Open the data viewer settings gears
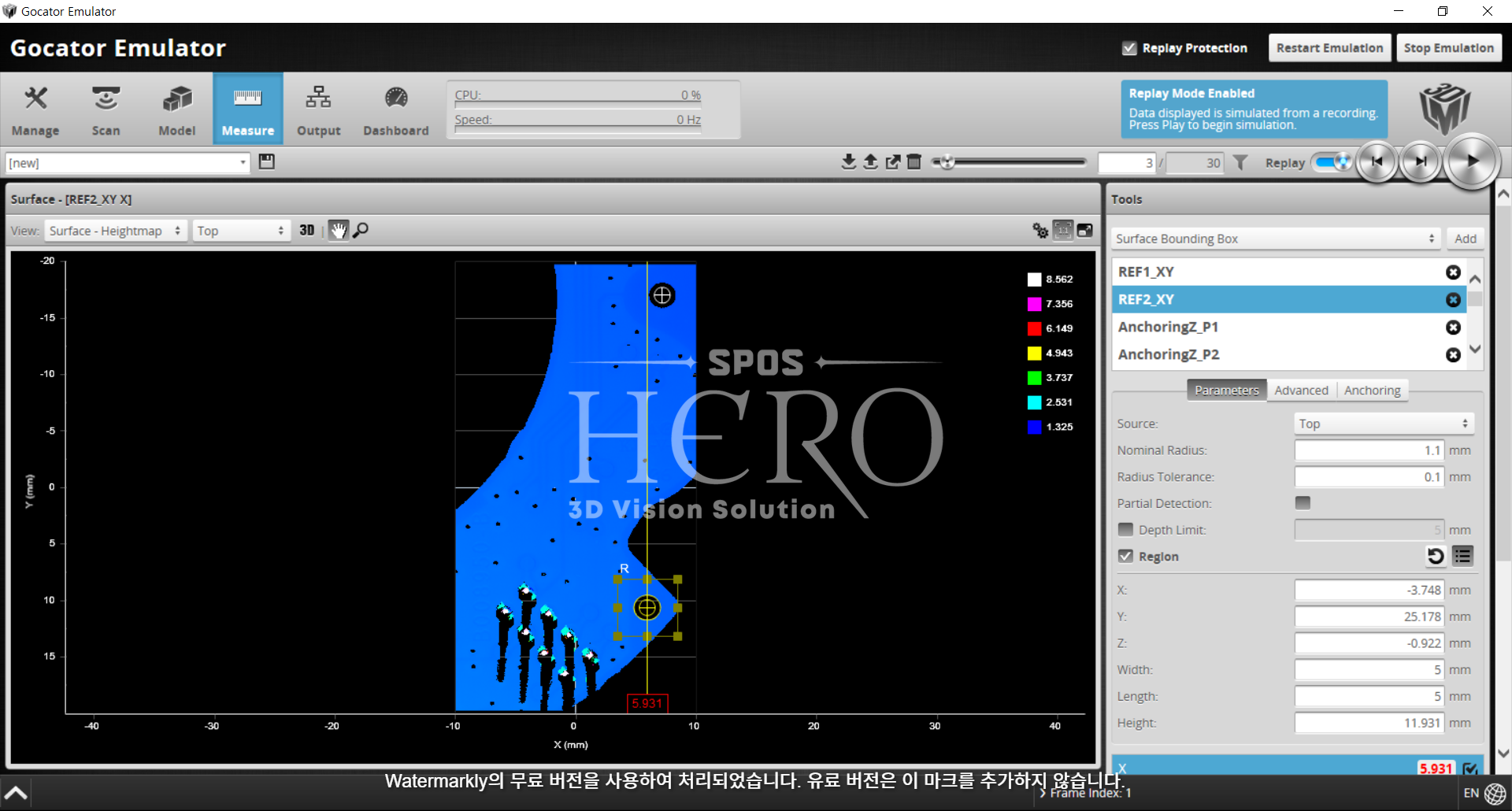The height and width of the screenshot is (811, 1512). click(1040, 230)
